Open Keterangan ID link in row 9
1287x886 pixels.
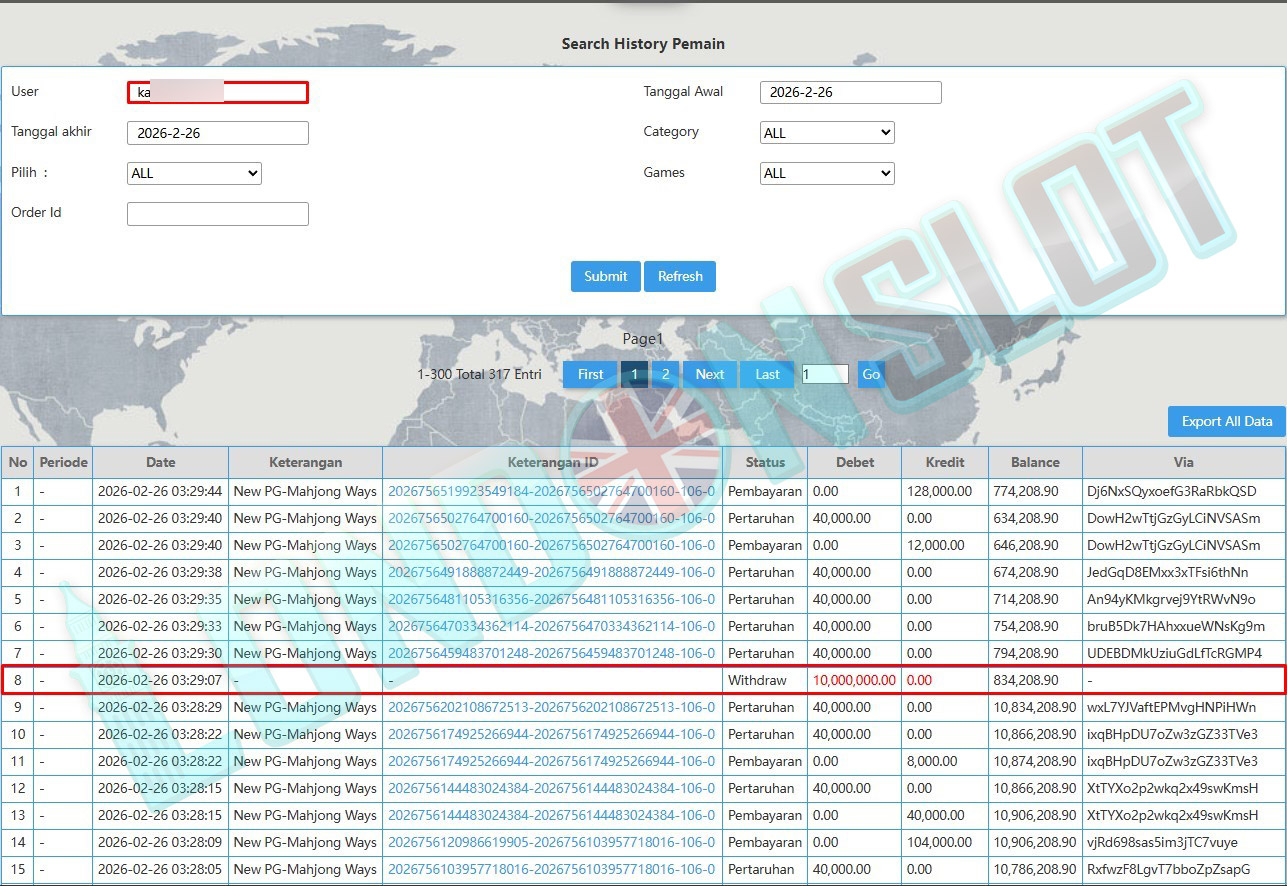(x=551, y=707)
